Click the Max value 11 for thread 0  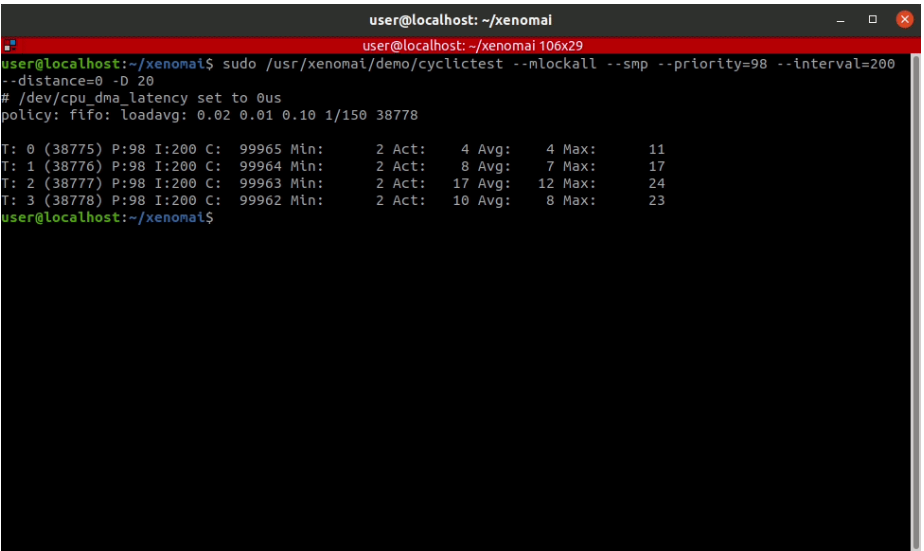(656, 149)
